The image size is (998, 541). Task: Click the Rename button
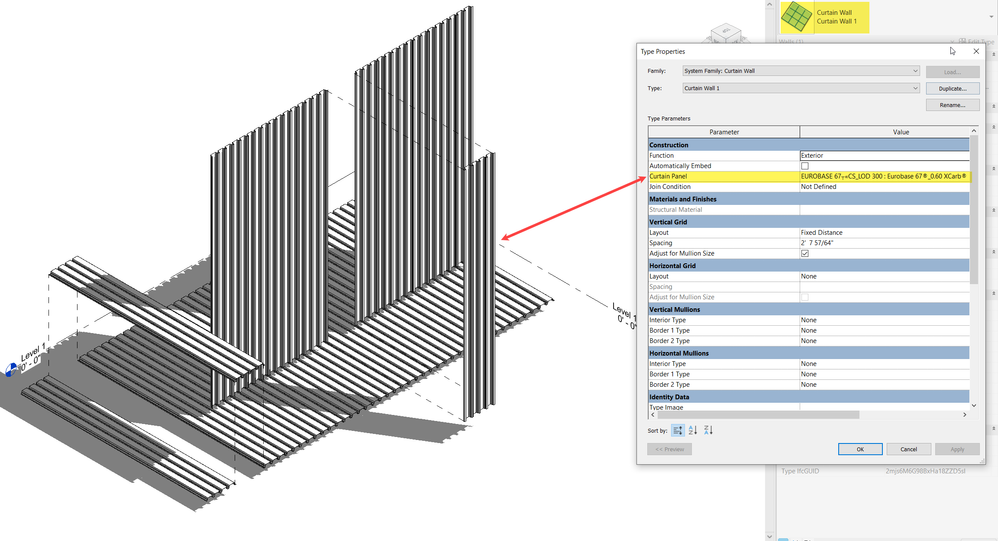[952, 105]
